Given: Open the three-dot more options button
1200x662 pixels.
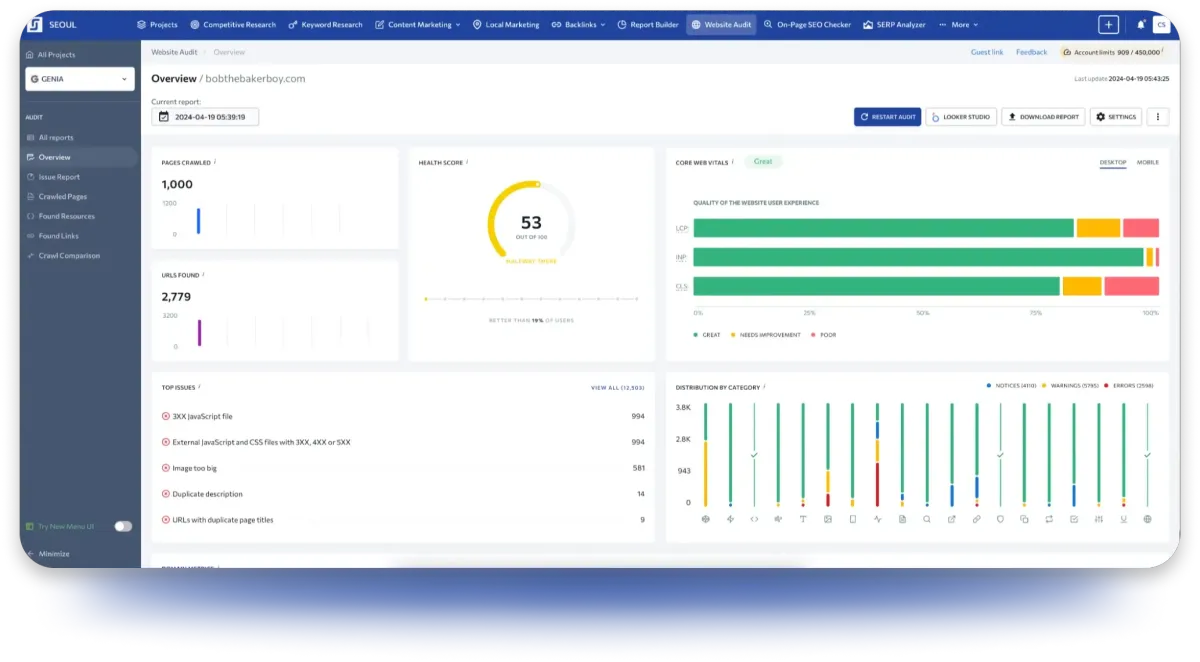Looking at the screenshot, I should tap(1158, 117).
